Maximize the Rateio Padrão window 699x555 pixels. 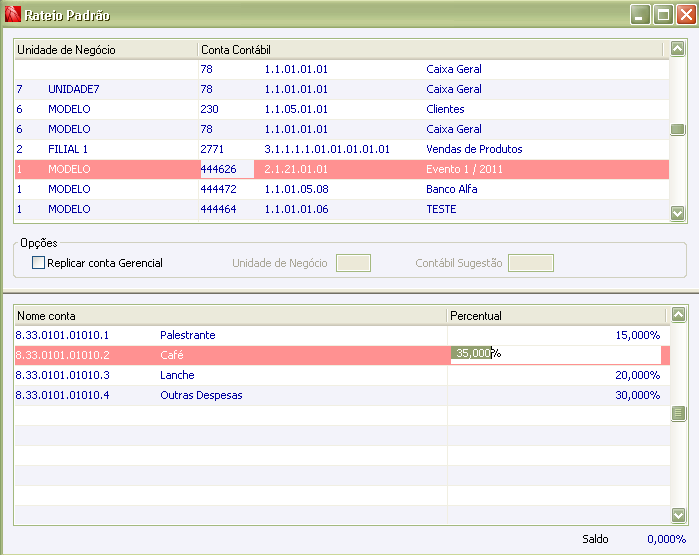tap(663, 15)
